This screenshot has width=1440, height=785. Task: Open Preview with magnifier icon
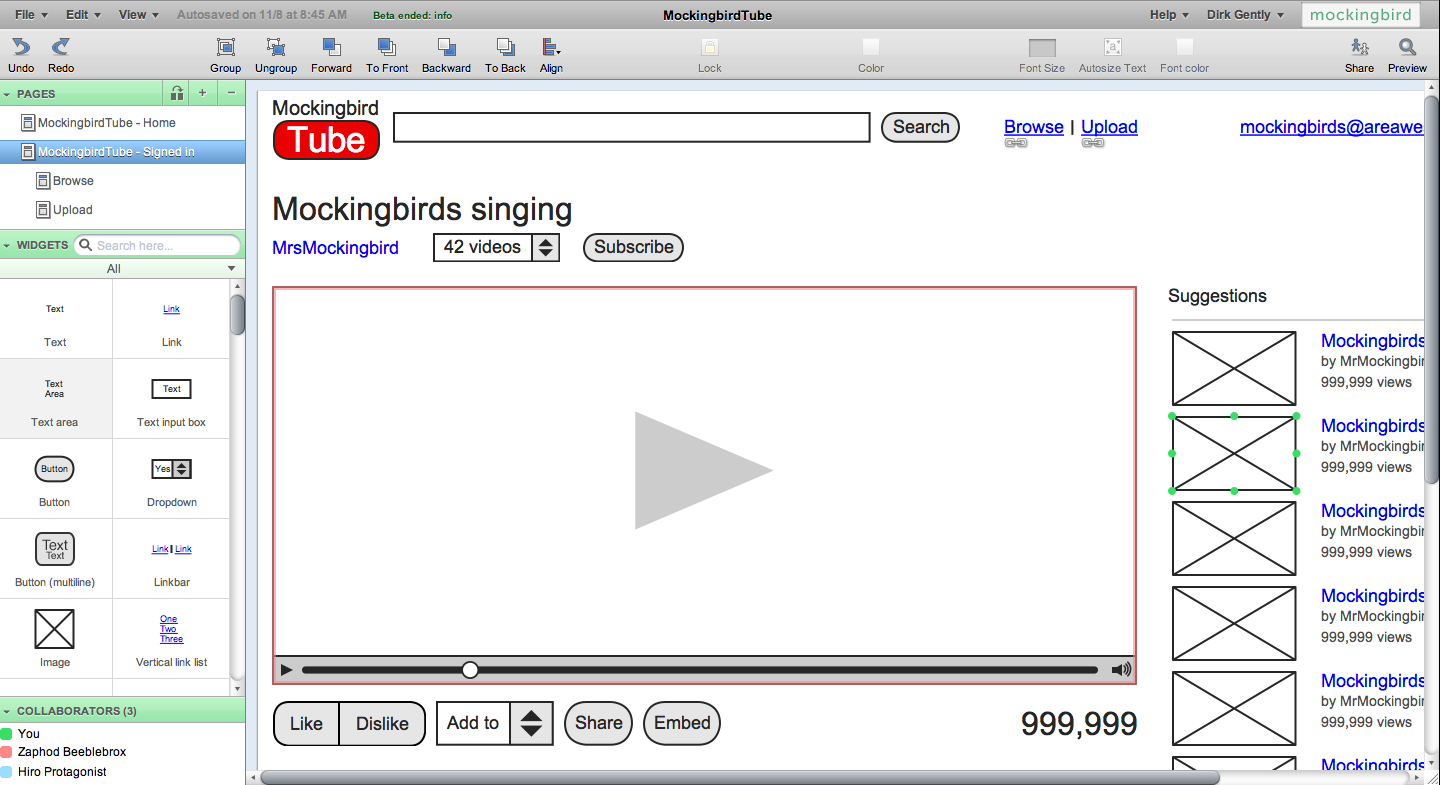click(1407, 47)
